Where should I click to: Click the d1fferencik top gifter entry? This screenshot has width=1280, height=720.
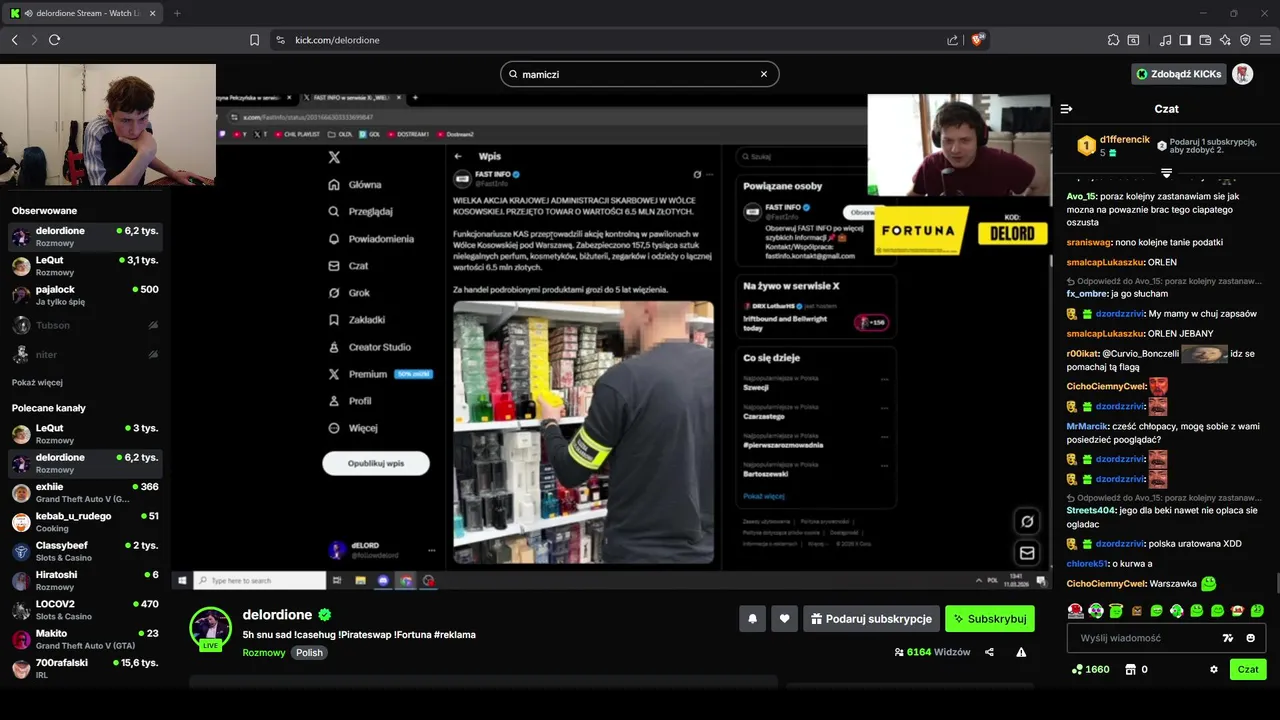[1113, 145]
